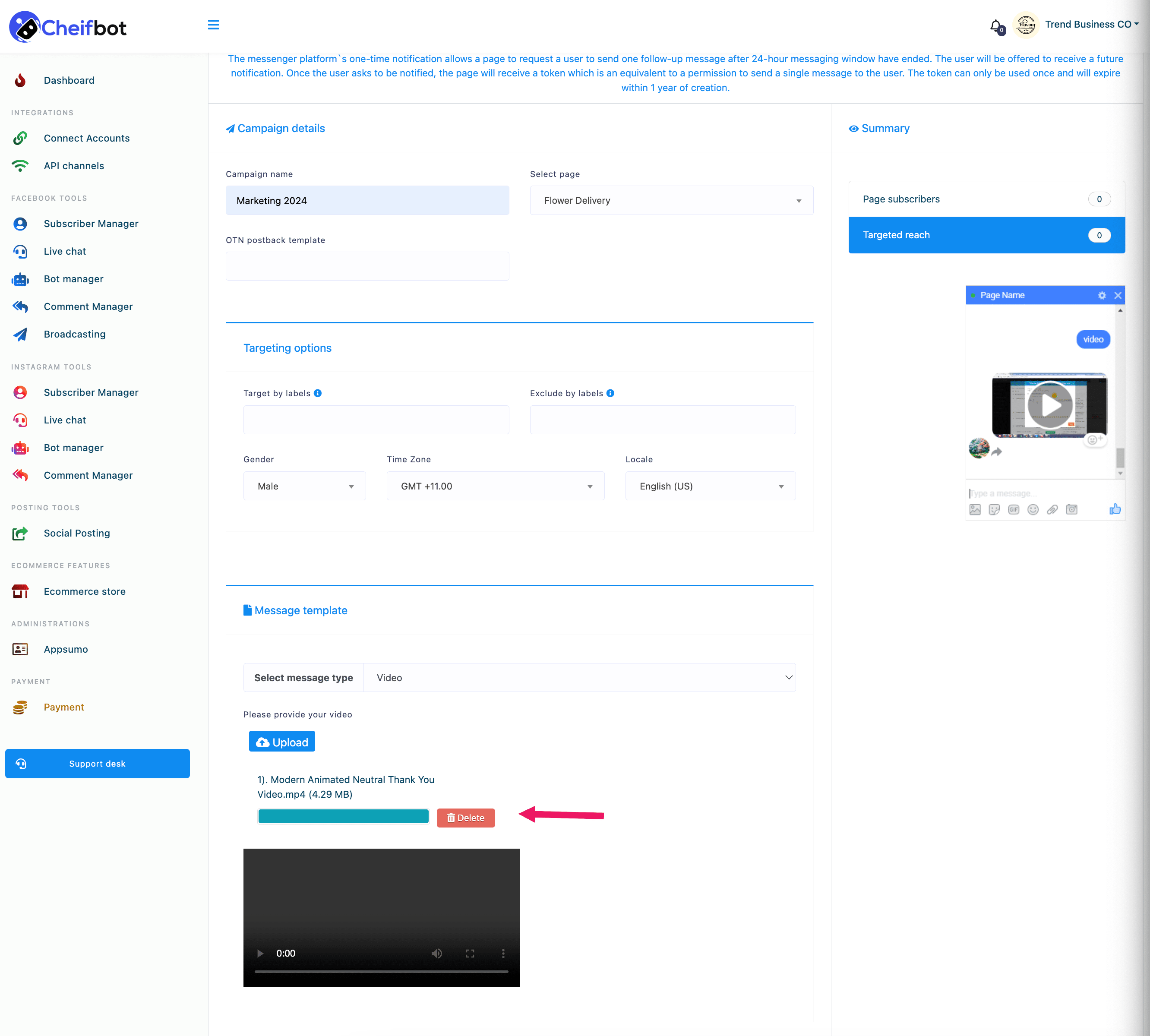Click the Social Posting icon
Viewport: 1150px width, 1036px height.
[21, 532]
